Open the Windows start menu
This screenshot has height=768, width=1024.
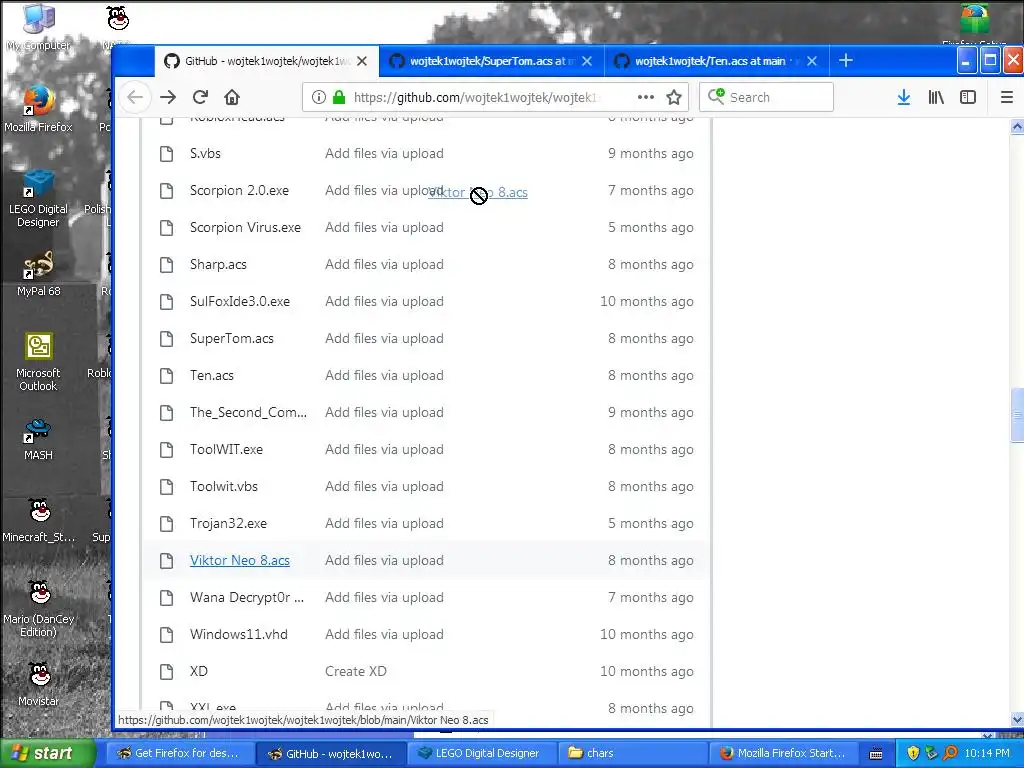pyautogui.click(x=47, y=754)
